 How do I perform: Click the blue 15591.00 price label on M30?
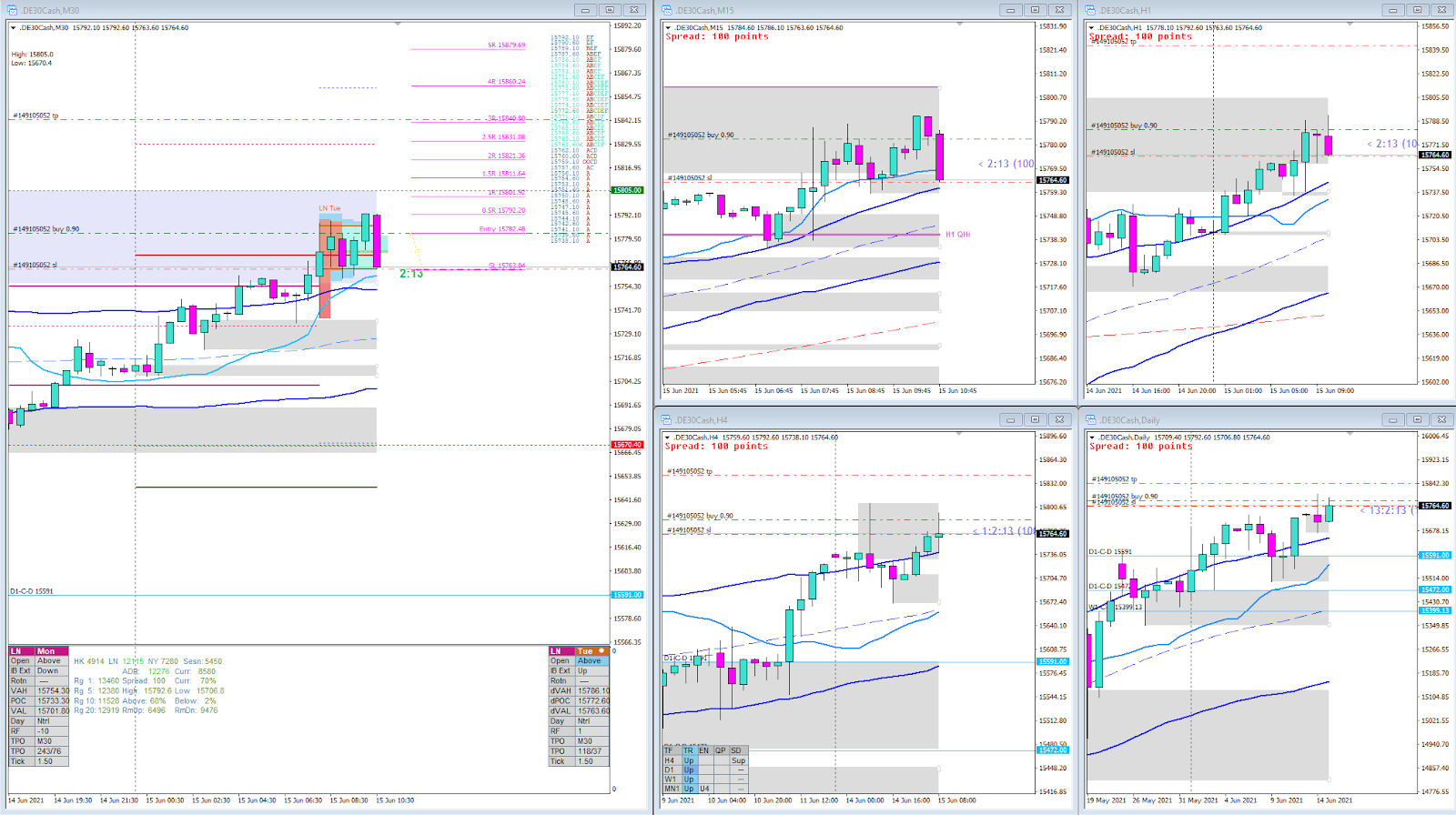(x=627, y=595)
